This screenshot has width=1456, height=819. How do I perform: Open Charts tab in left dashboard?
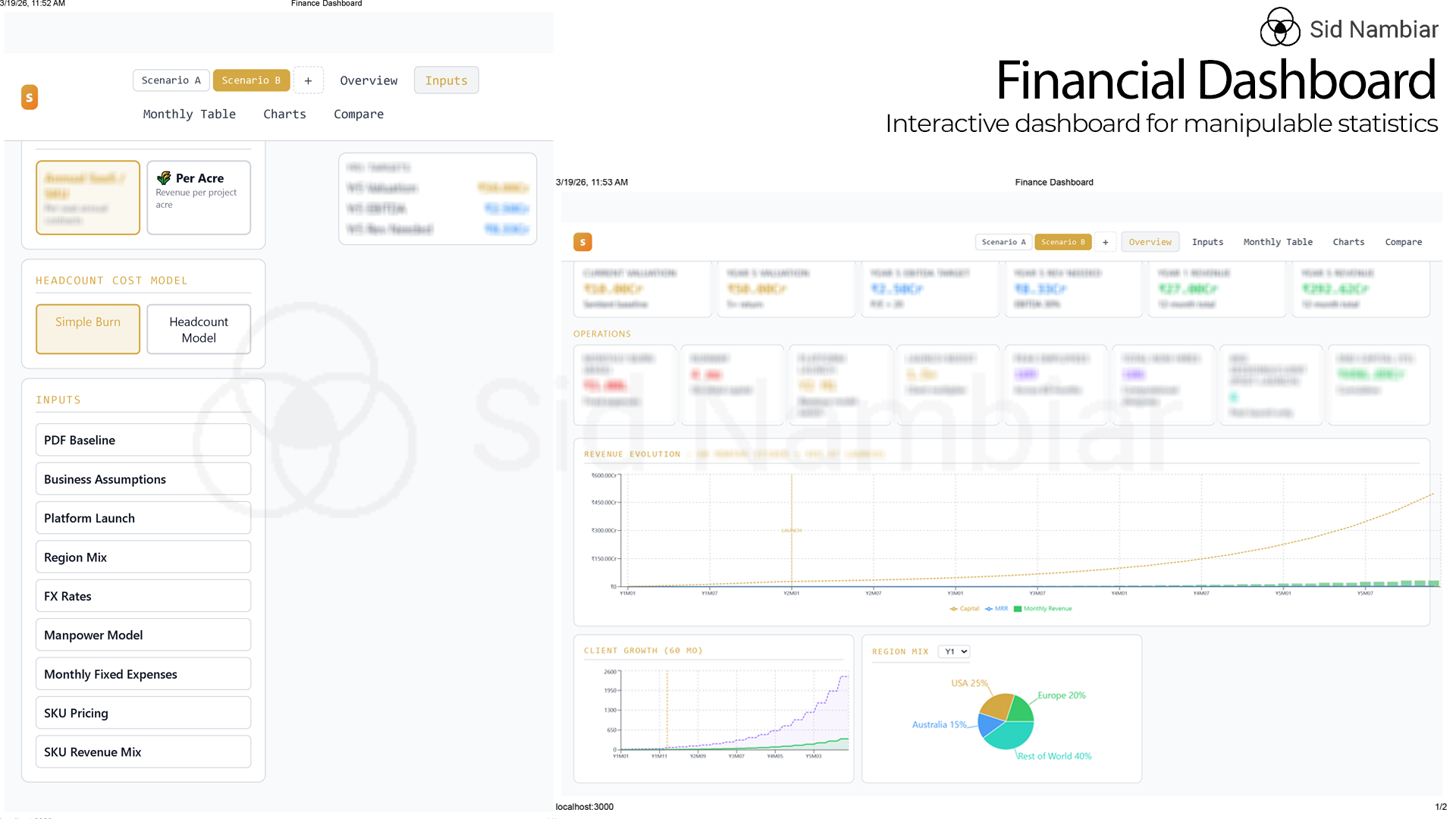click(x=284, y=114)
